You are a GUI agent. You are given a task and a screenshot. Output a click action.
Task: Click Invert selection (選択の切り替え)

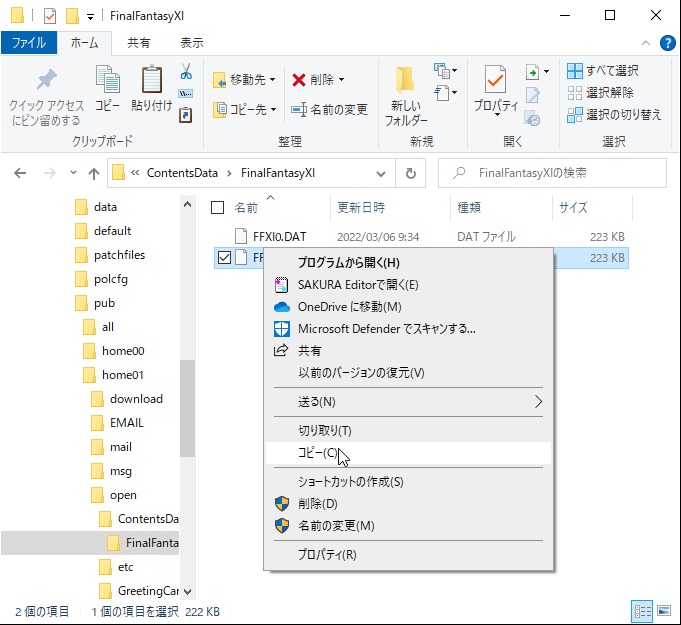[x=614, y=115]
